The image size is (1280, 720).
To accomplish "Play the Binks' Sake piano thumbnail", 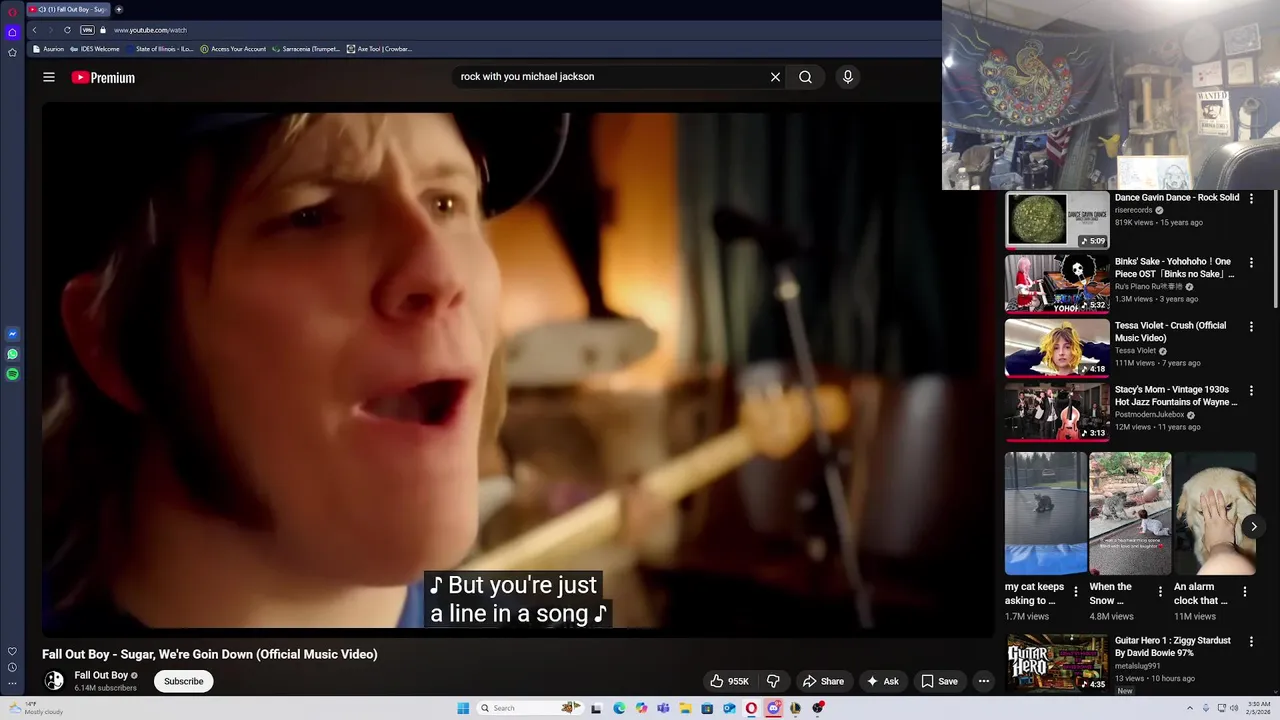I will click(1057, 284).
